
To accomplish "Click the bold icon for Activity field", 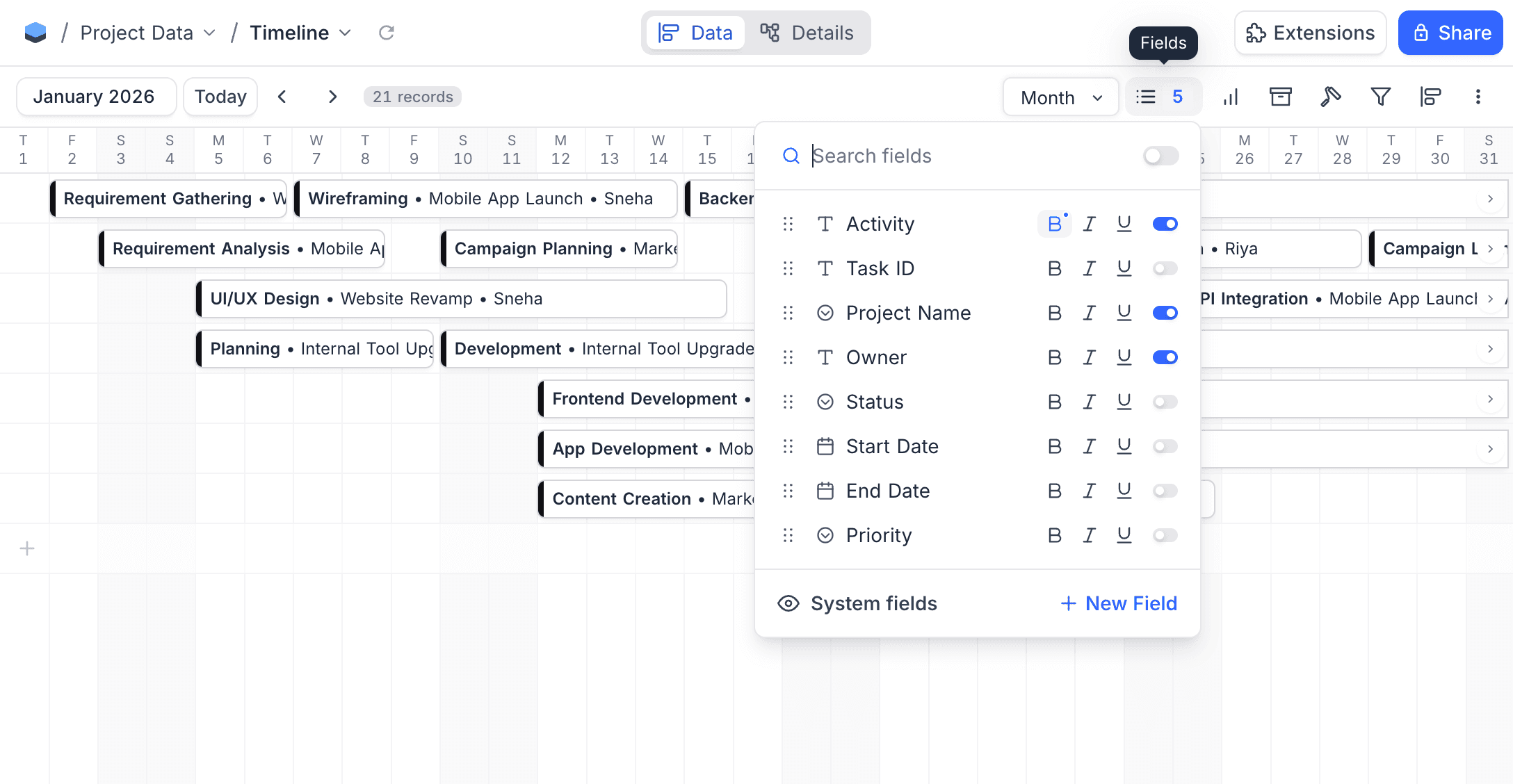I will (x=1054, y=224).
